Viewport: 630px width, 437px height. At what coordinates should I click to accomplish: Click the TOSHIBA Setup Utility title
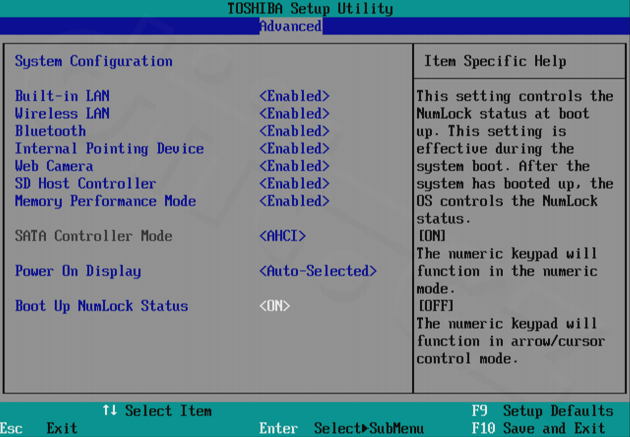pyautogui.click(x=310, y=8)
